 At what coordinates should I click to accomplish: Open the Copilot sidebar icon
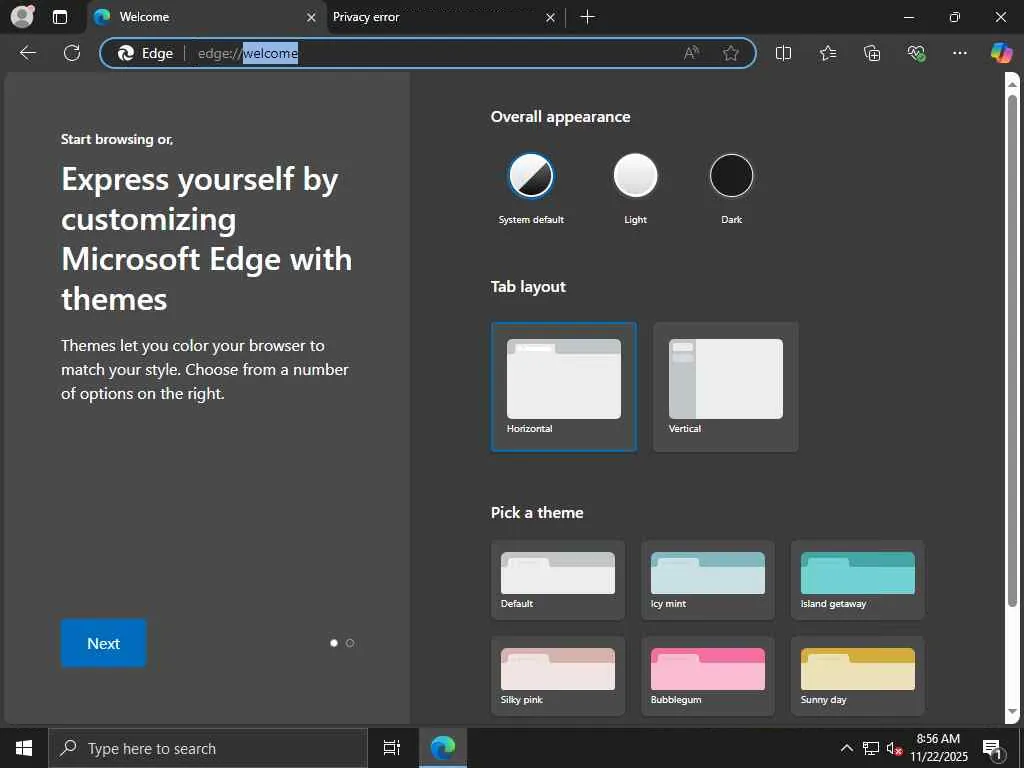[x=1000, y=53]
